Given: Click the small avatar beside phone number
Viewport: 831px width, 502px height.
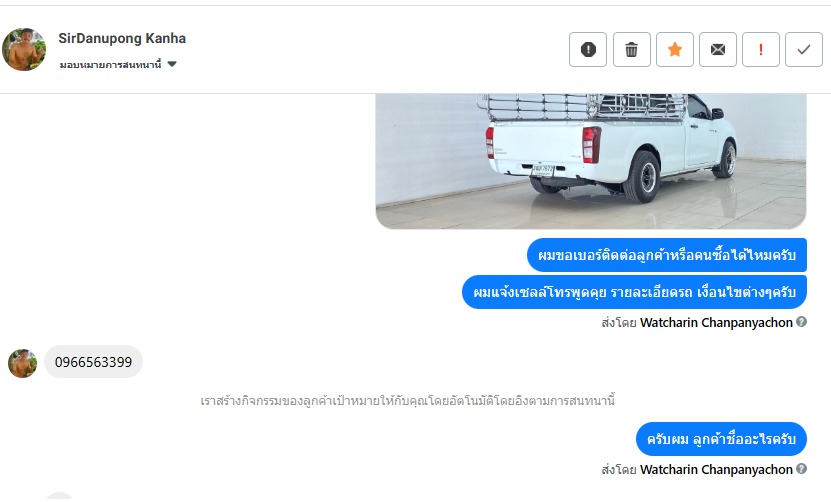Looking at the screenshot, I should [22, 363].
